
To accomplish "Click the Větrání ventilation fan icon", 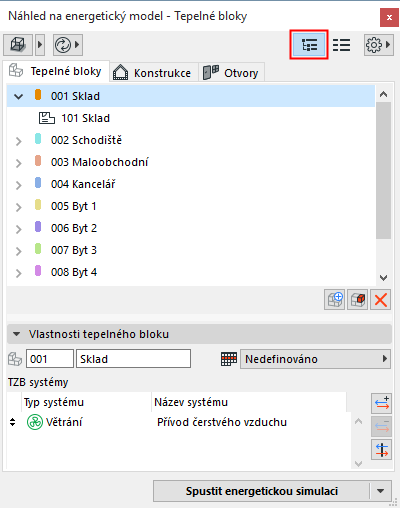I will [x=35, y=422].
